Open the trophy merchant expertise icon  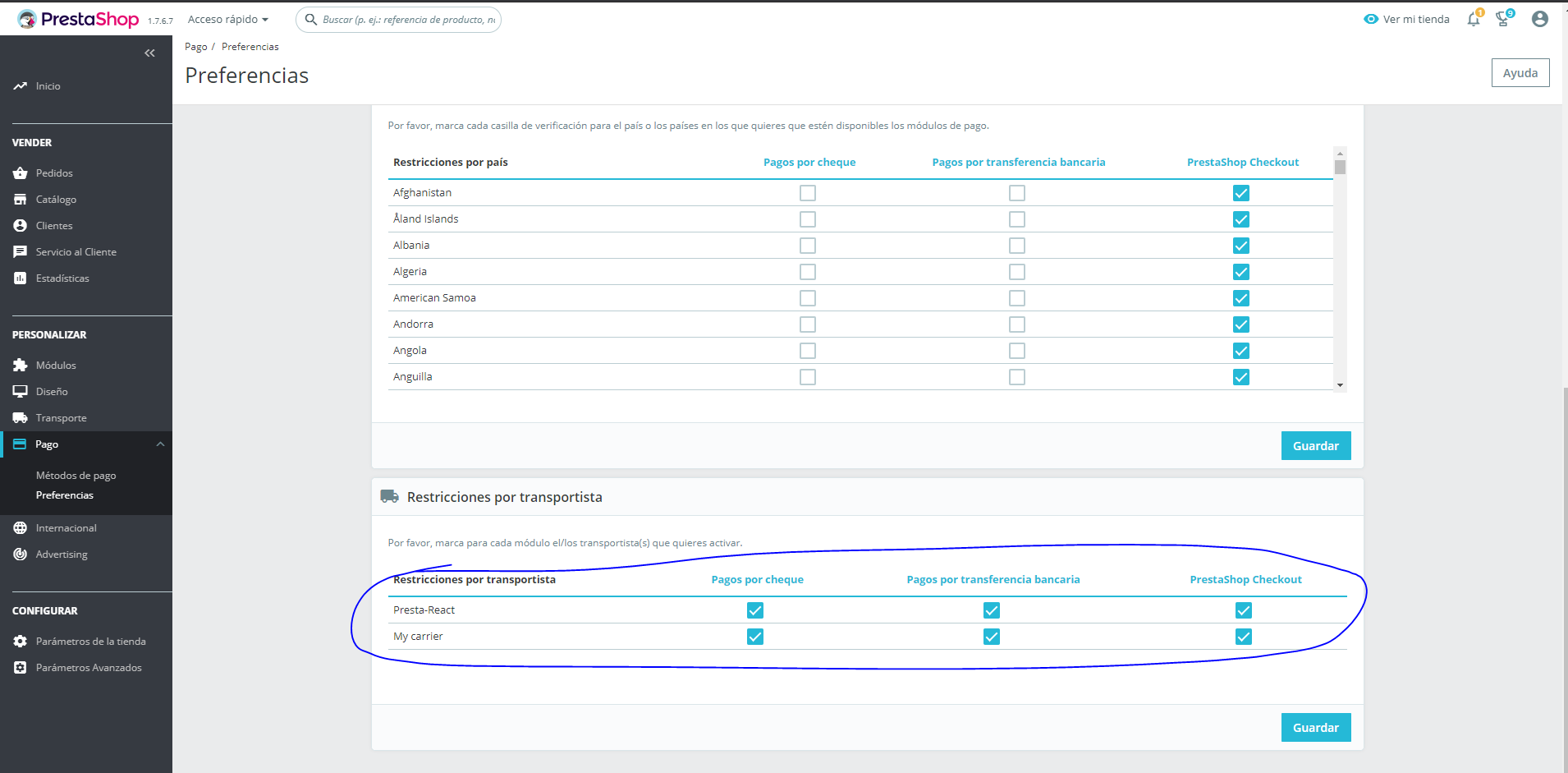point(1503,19)
